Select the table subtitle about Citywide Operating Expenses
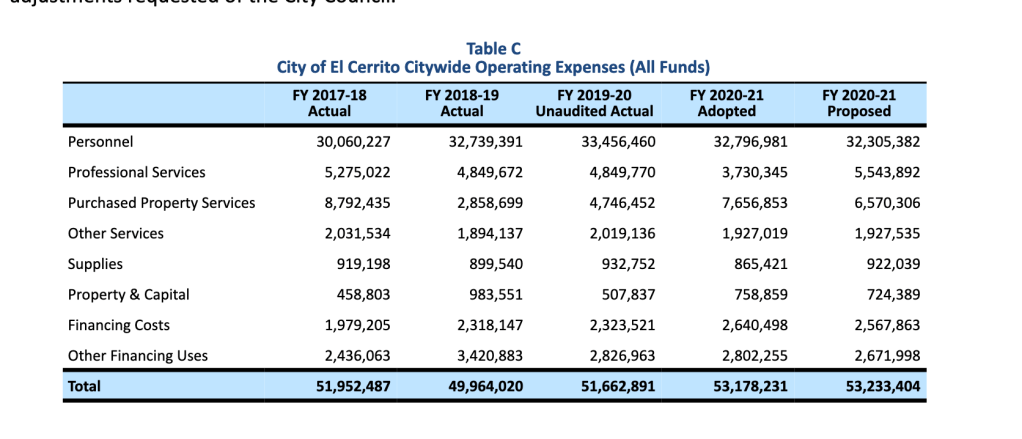 tap(493, 67)
